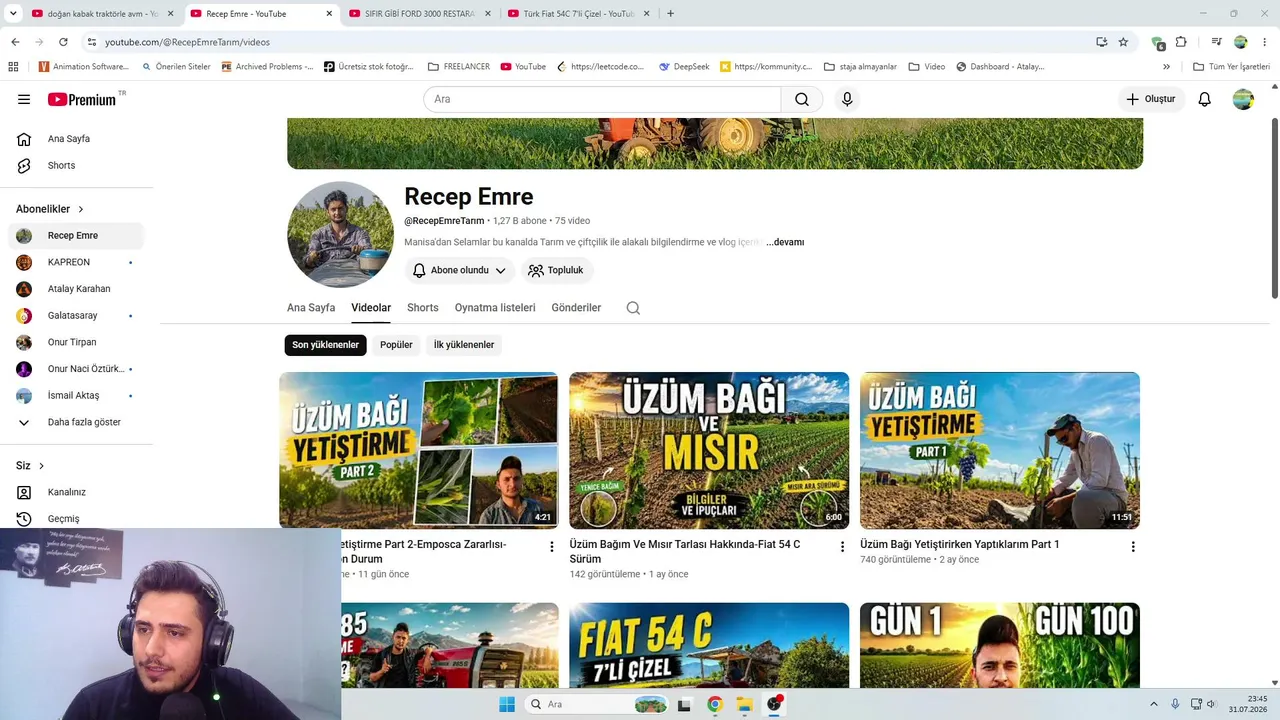Click the YouTube search magnifier button
The height and width of the screenshot is (720, 1280).
802,99
